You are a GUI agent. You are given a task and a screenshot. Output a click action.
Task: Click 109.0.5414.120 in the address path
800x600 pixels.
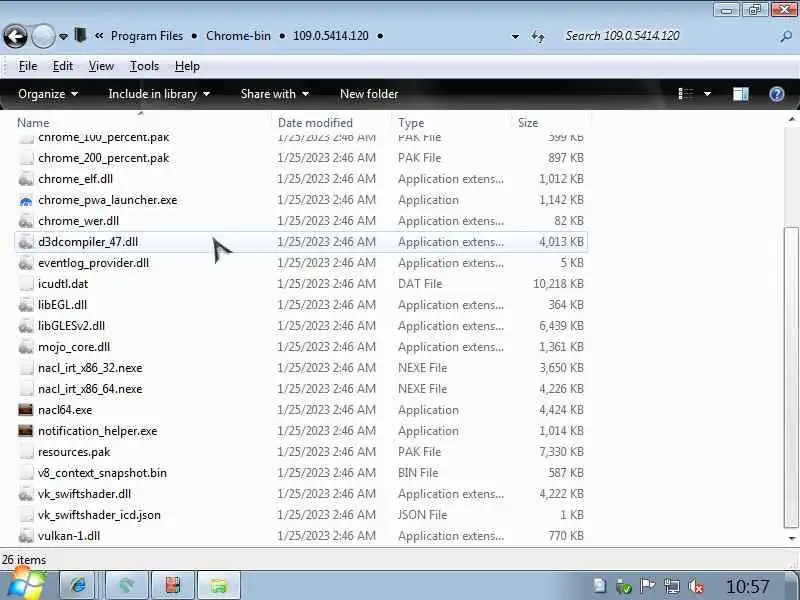click(331, 36)
